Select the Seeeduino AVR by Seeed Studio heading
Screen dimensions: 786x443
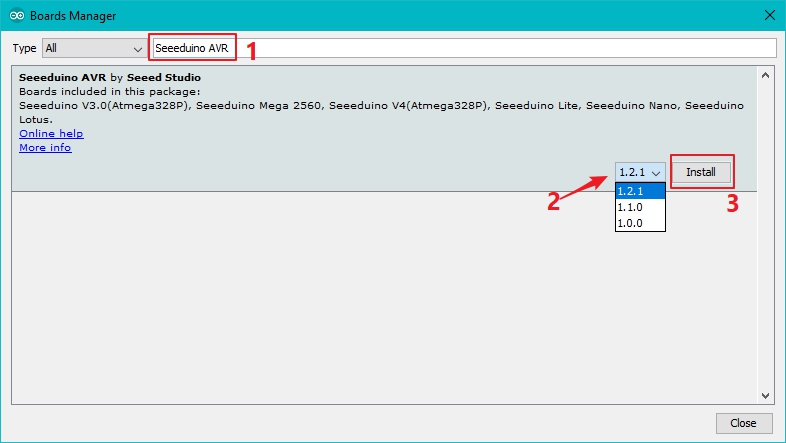click(110, 77)
